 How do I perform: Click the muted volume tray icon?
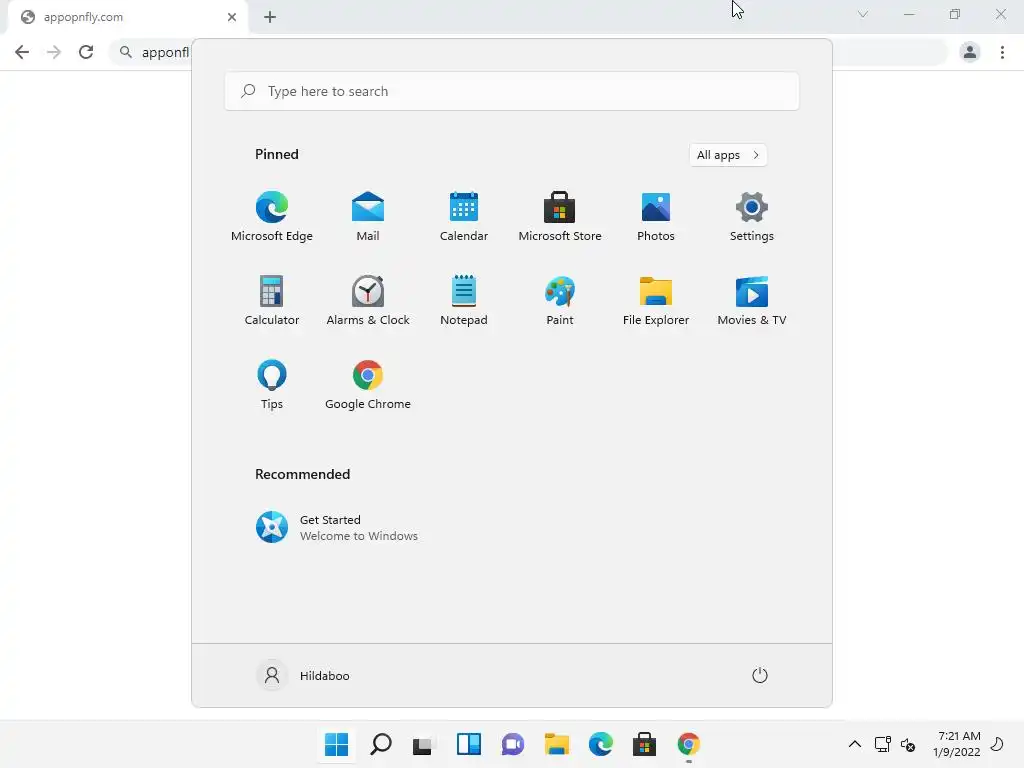[908, 744]
